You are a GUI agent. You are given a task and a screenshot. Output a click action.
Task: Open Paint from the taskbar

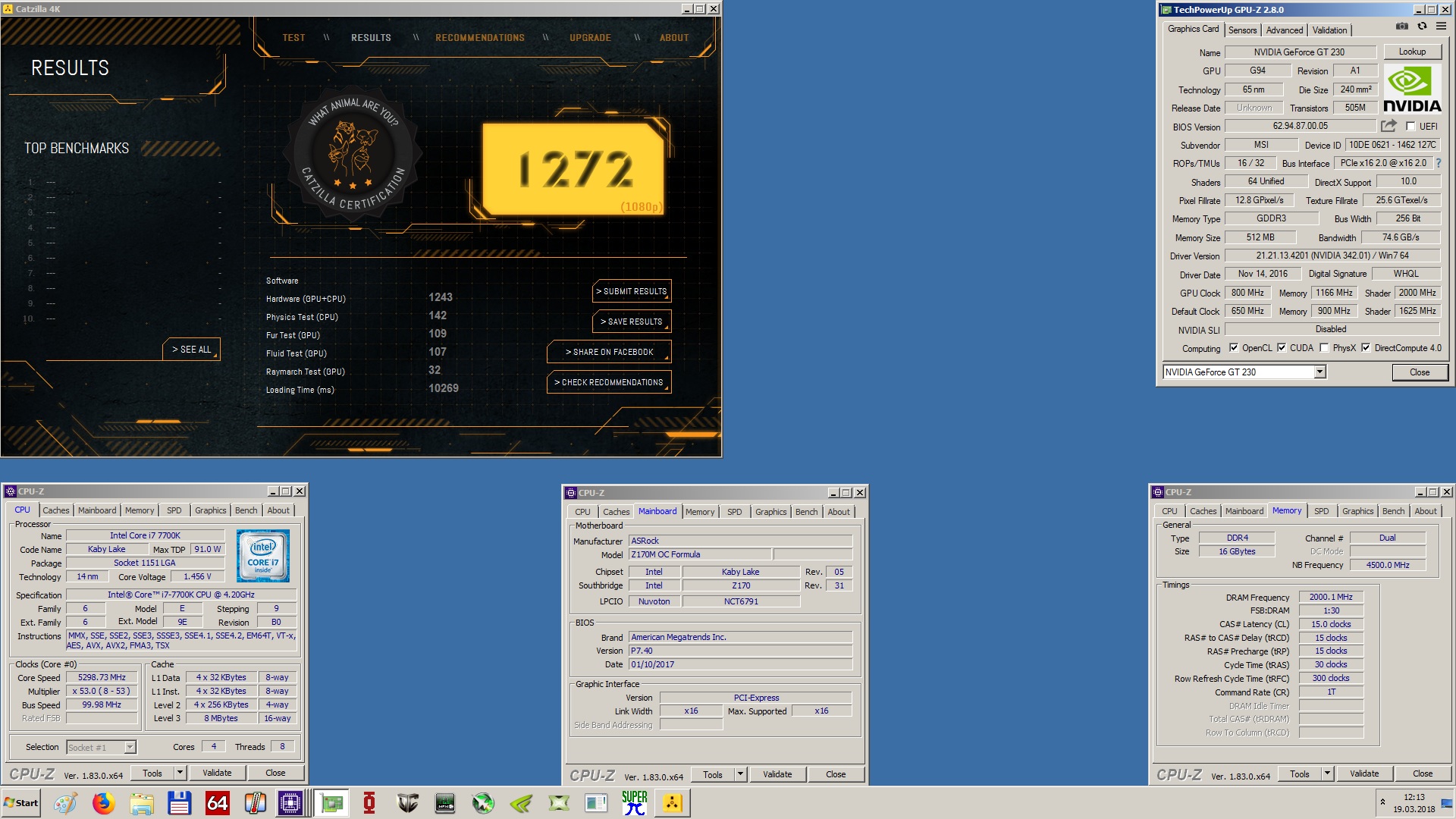65,803
